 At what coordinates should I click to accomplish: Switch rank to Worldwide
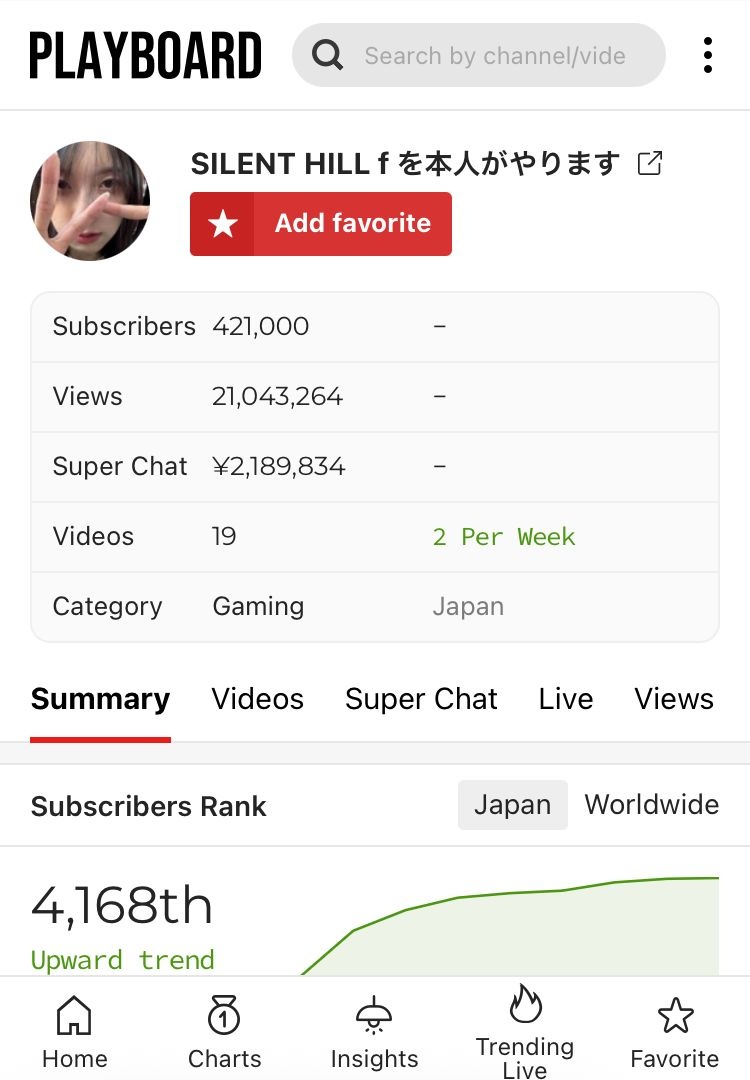click(x=651, y=805)
